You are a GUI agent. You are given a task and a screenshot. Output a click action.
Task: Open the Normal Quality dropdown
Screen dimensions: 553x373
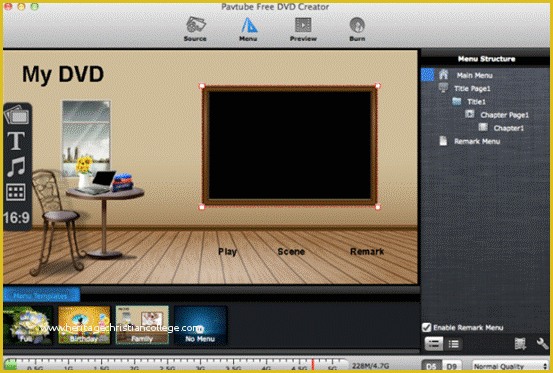click(511, 366)
